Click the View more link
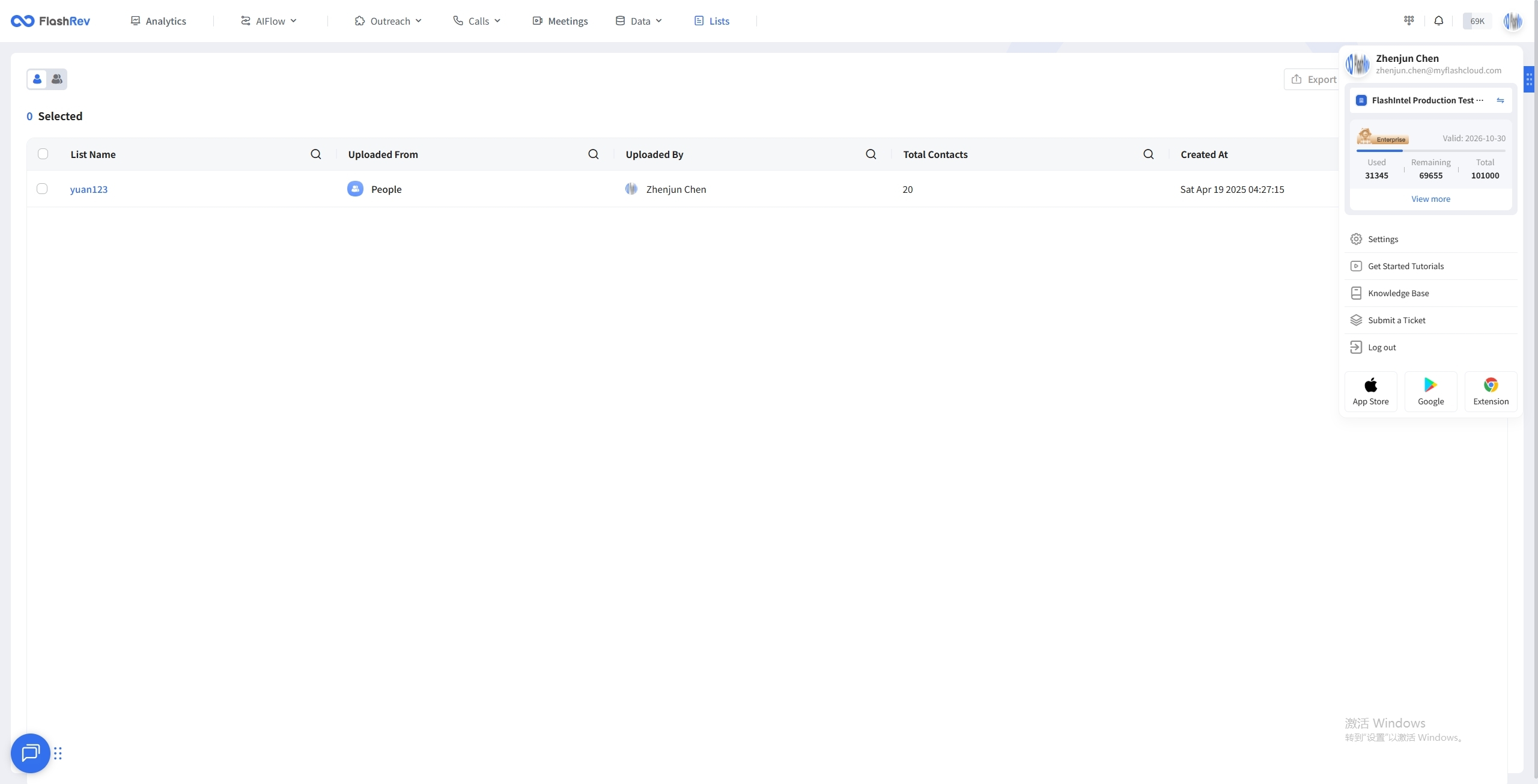This screenshot has height=784, width=1538. coord(1430,199)
